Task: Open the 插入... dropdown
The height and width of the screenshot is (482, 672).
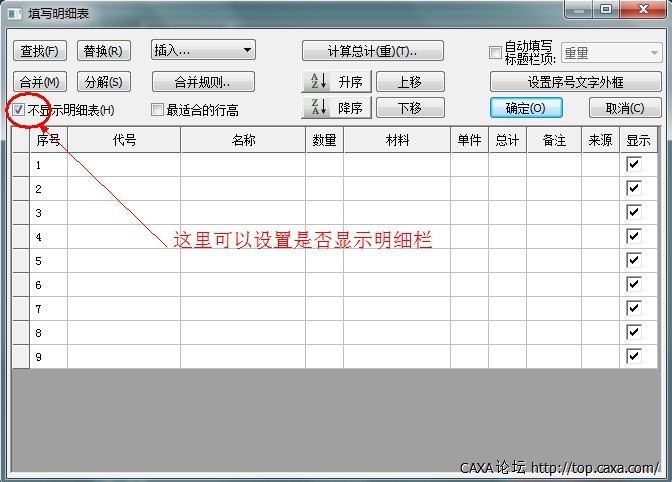Action: 203,50
